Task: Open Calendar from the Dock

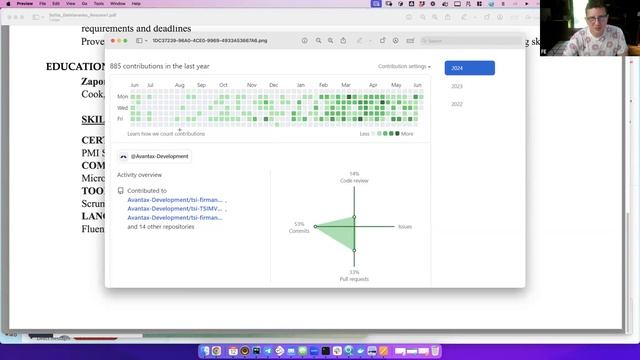Action: point(233,351)
